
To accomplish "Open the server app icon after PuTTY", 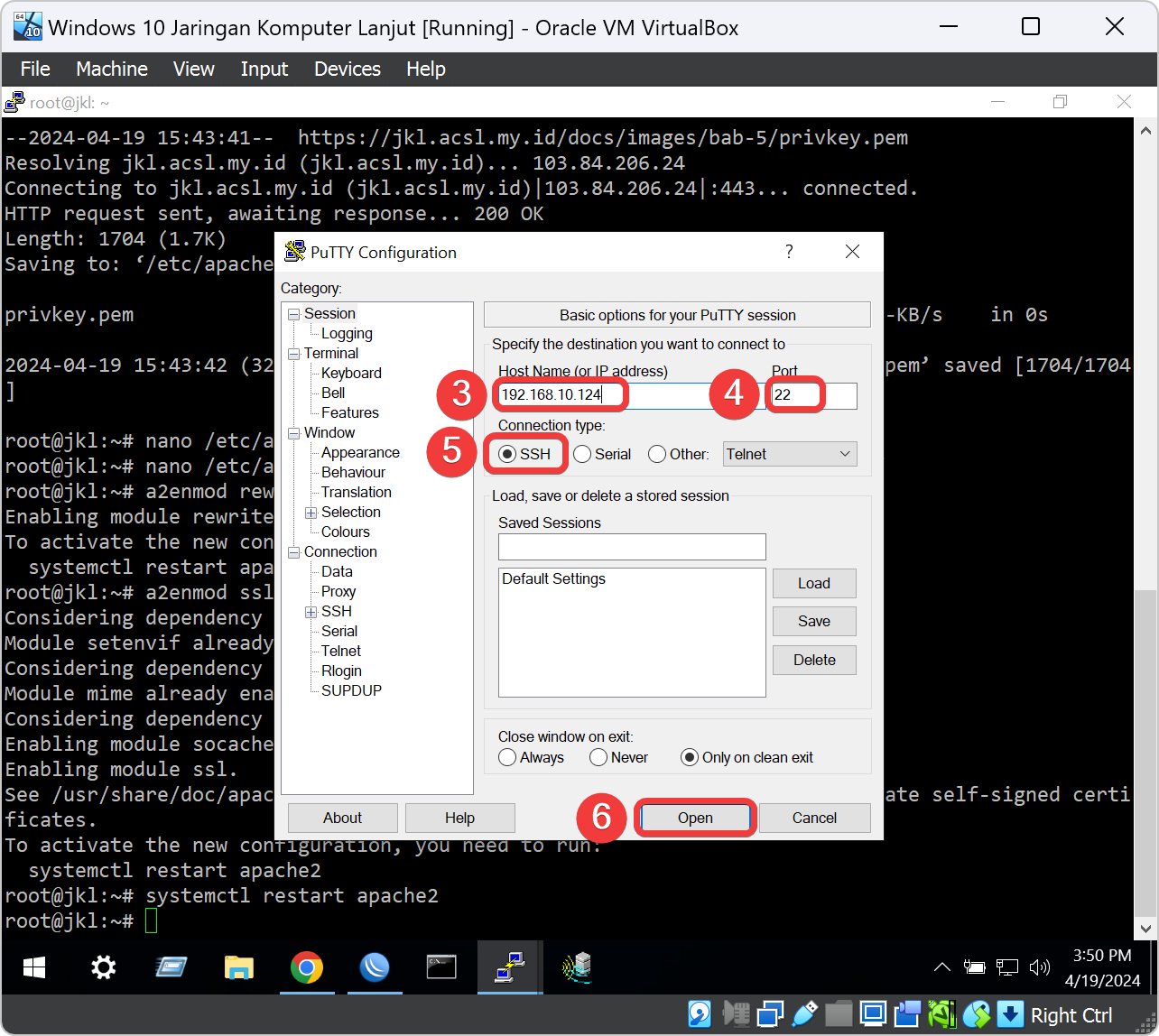I will [577, 968].
